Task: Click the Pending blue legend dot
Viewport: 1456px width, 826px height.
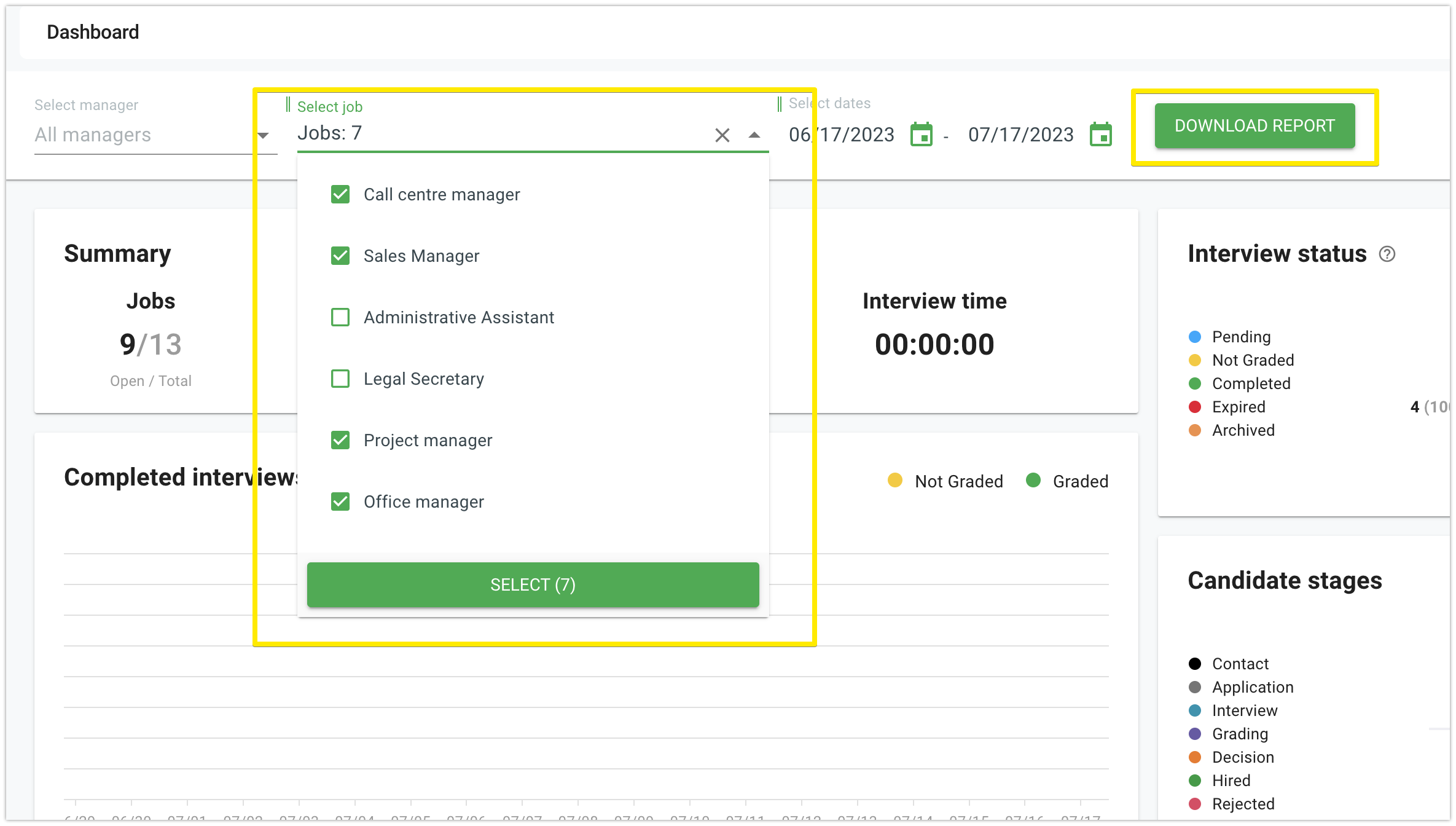Action: [1195, 337]
